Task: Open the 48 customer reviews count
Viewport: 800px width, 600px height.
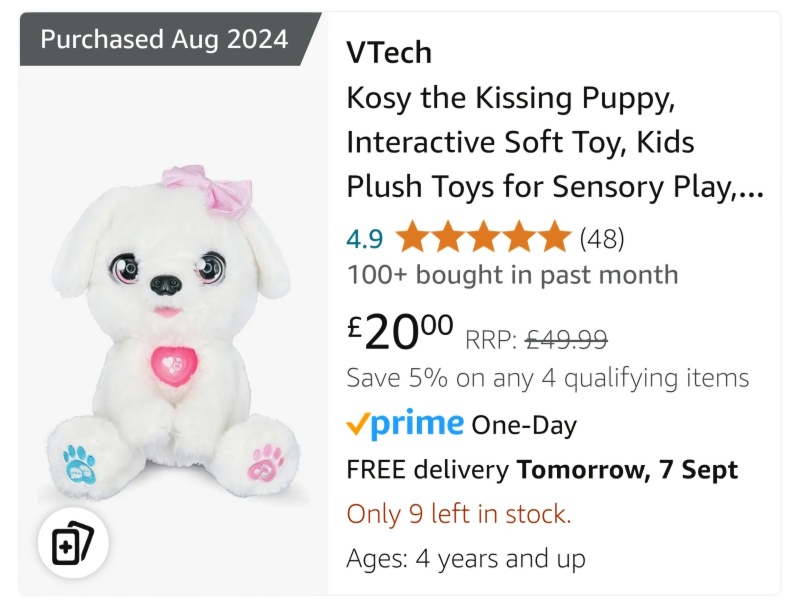Action: pos(602,239)
